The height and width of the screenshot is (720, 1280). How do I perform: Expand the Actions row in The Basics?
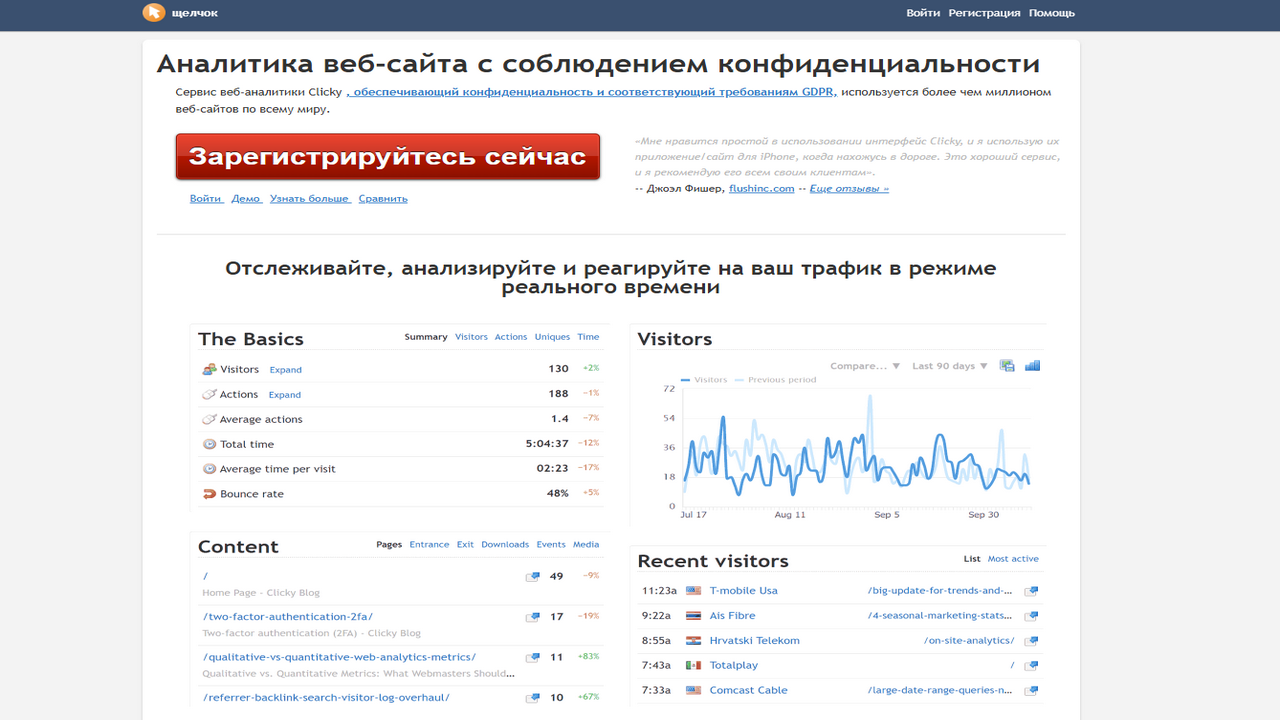pos(285,395)
